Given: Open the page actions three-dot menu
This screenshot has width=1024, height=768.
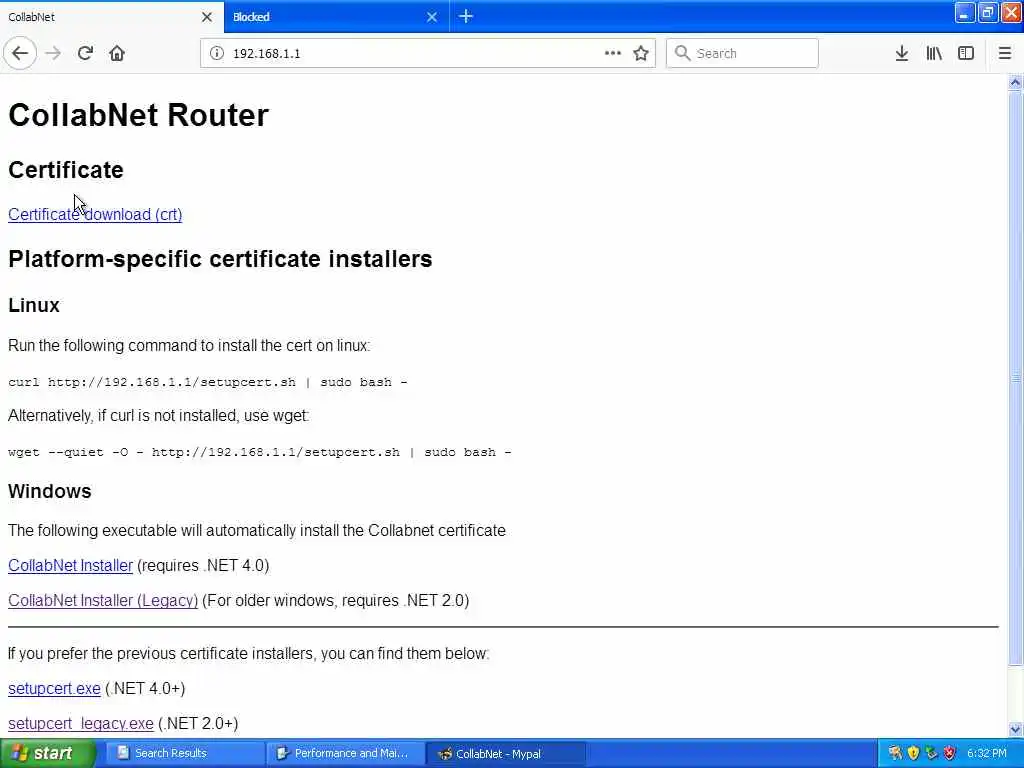Looking at the screenshot, I should (613, 54).
